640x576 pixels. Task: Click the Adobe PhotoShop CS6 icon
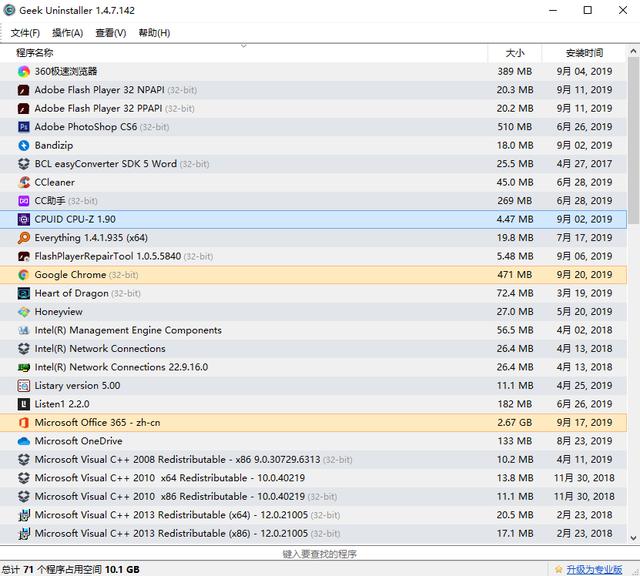[25, 127]
